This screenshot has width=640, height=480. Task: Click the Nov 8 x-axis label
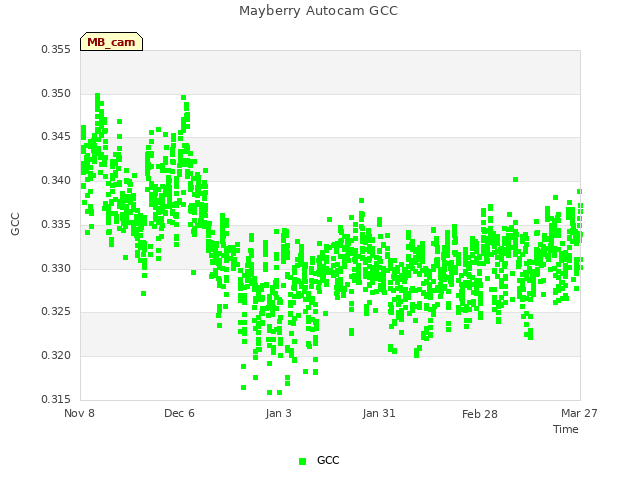pos(79,413)
